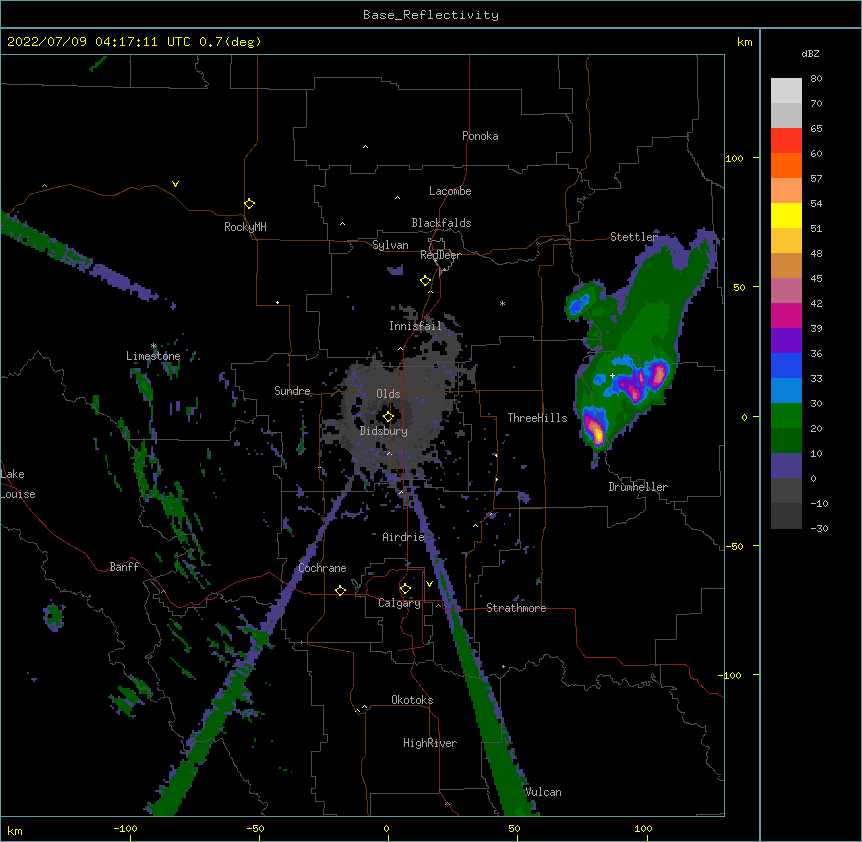The height and width of the screenshot is (842, 862).
Task: Click the Vulcan town label
Action: coord(543,792)
